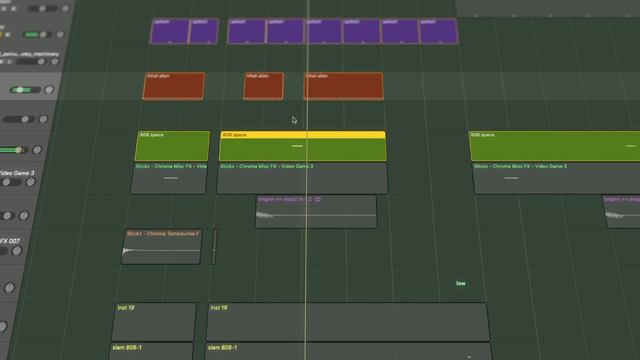Select the first small green 808 space region
This screenshot has height=360, width=640.
click(x=172, y=146)
